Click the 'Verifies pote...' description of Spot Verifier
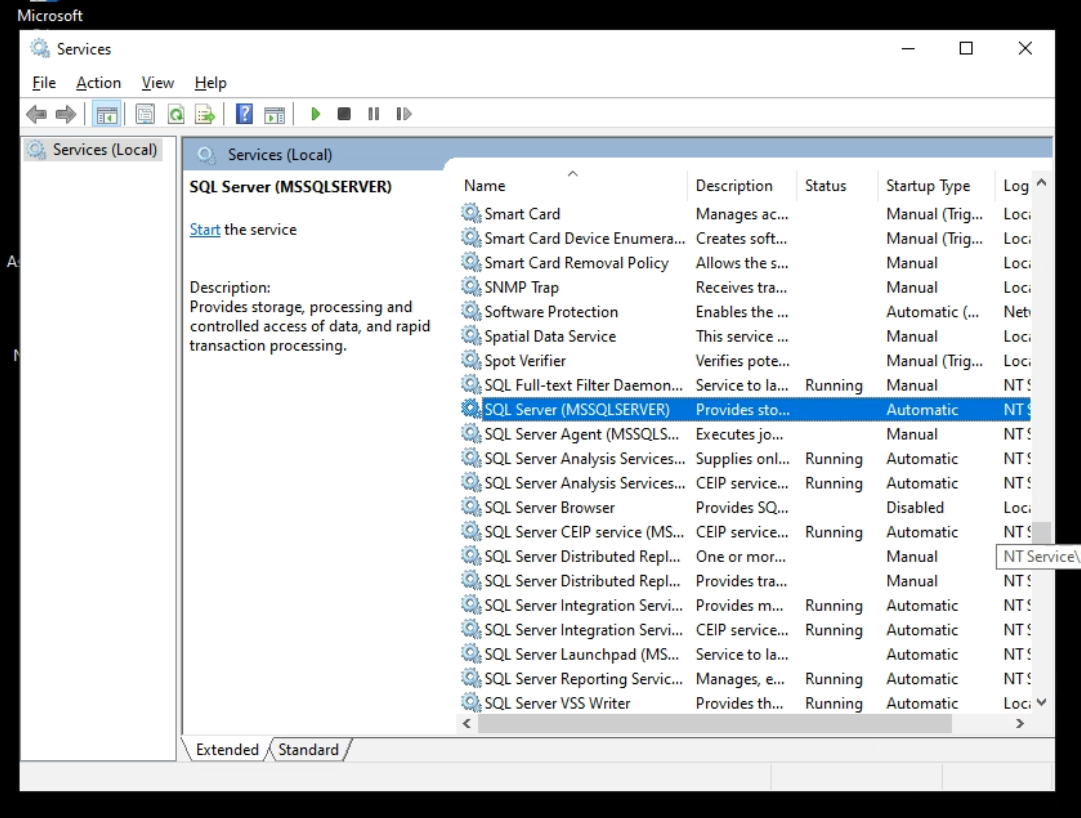Viewport: 1081px width, 818px height. coord(742,360)
